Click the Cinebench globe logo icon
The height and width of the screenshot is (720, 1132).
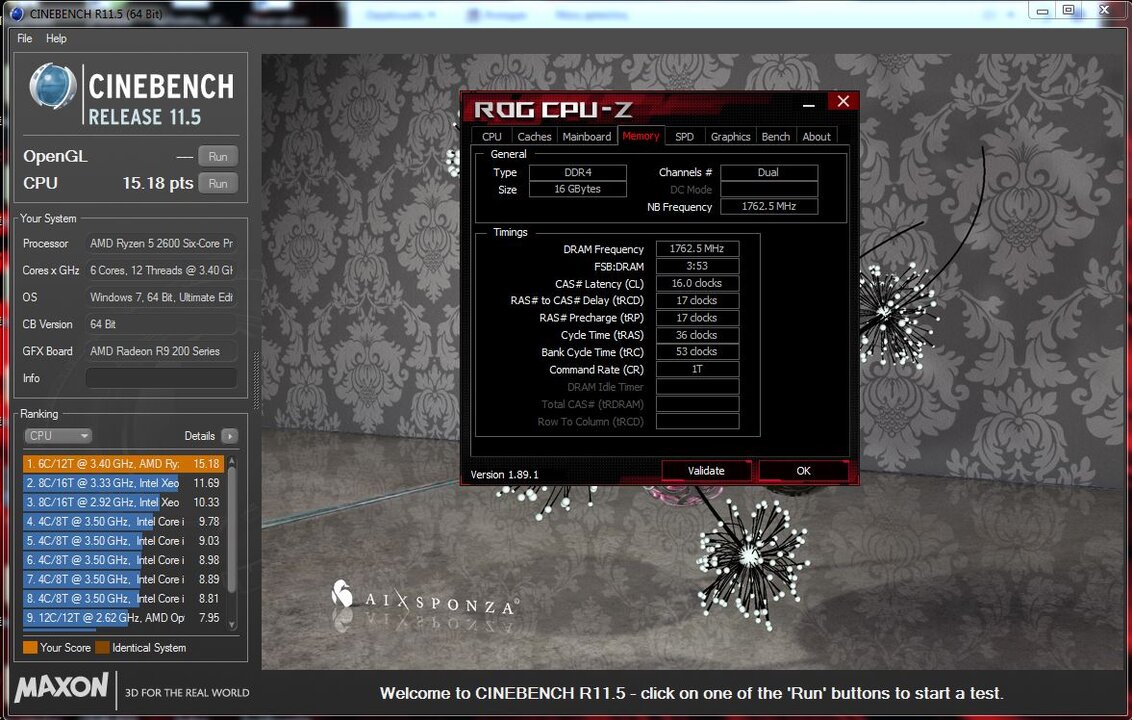tap(53, 86)
